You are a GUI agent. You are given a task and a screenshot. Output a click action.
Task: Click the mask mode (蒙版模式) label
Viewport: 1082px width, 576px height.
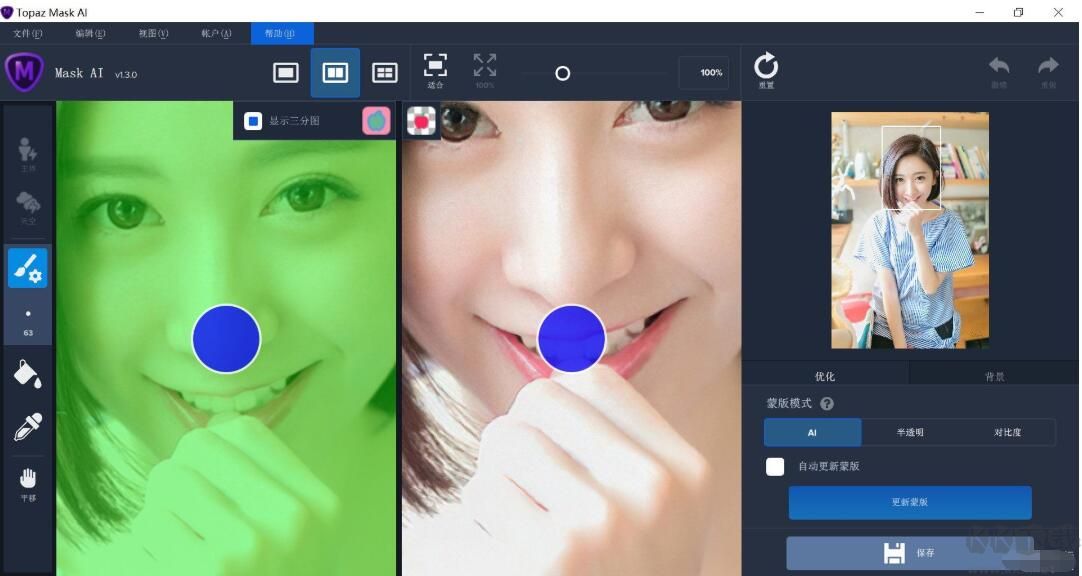[789, 403]
